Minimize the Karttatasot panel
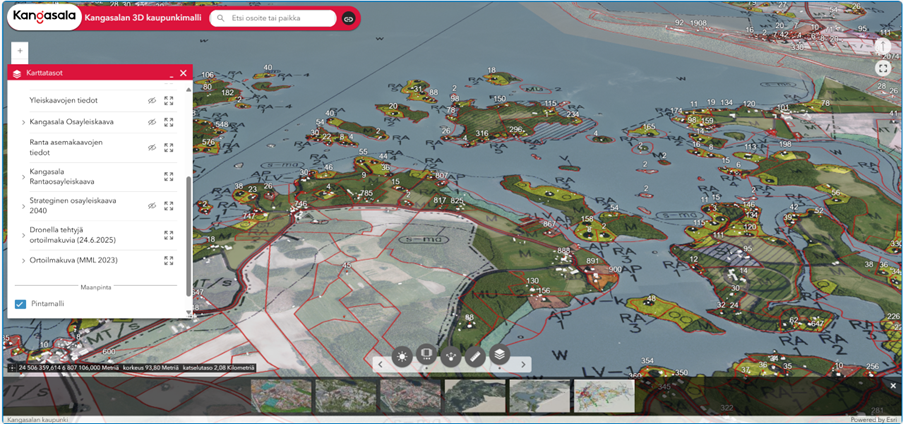This screenshot has width=903, height=424. (x=170, y=74)
